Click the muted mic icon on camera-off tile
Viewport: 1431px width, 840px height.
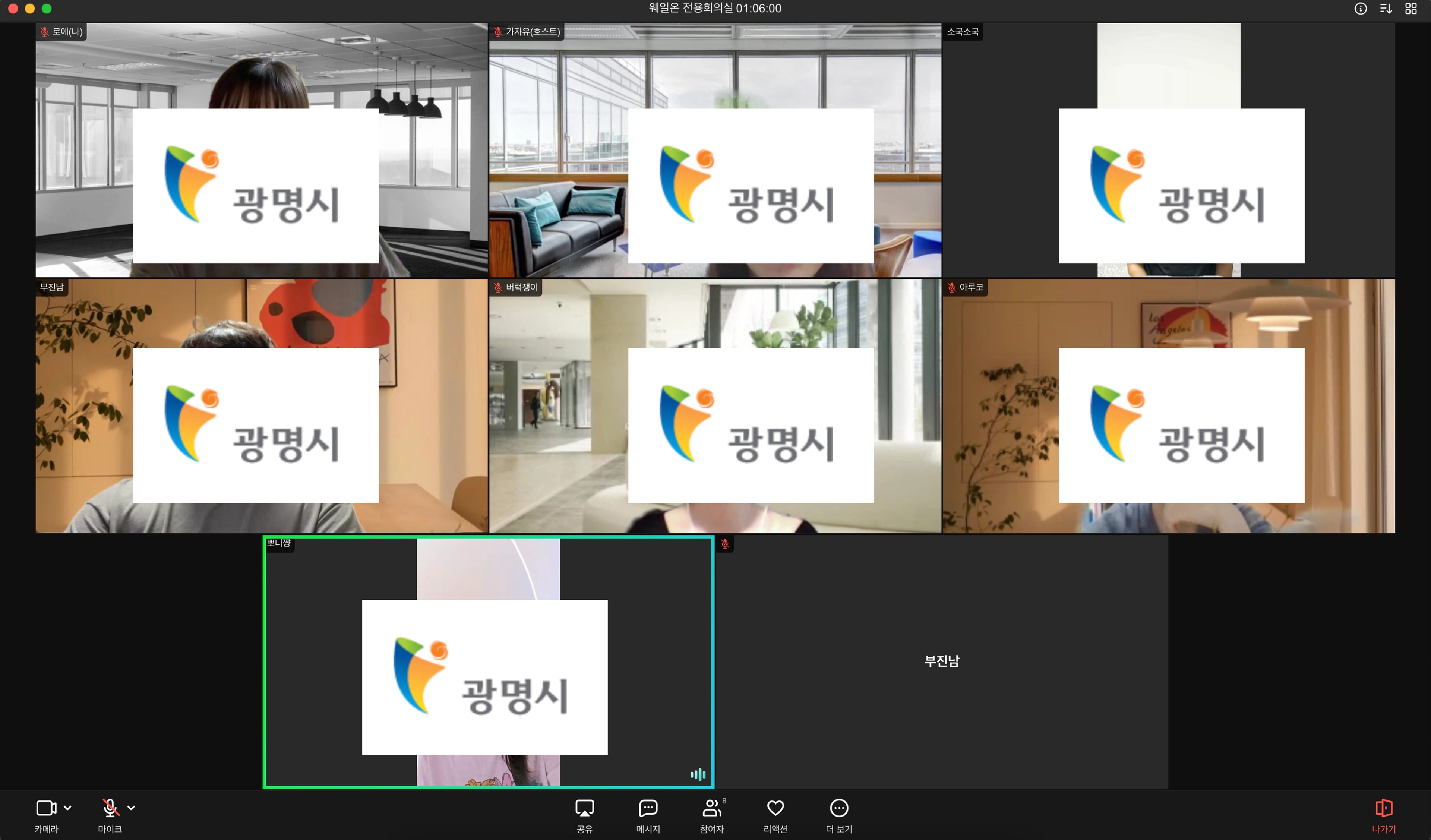725,543
